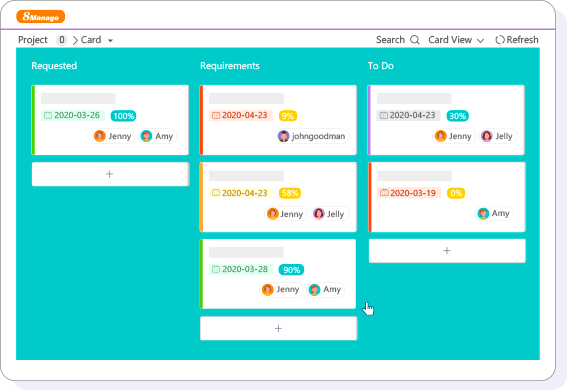Click Jenny's avatar on the 100% card
The width and height of the screenshot is (567, 390).
[x=99, y=136]
